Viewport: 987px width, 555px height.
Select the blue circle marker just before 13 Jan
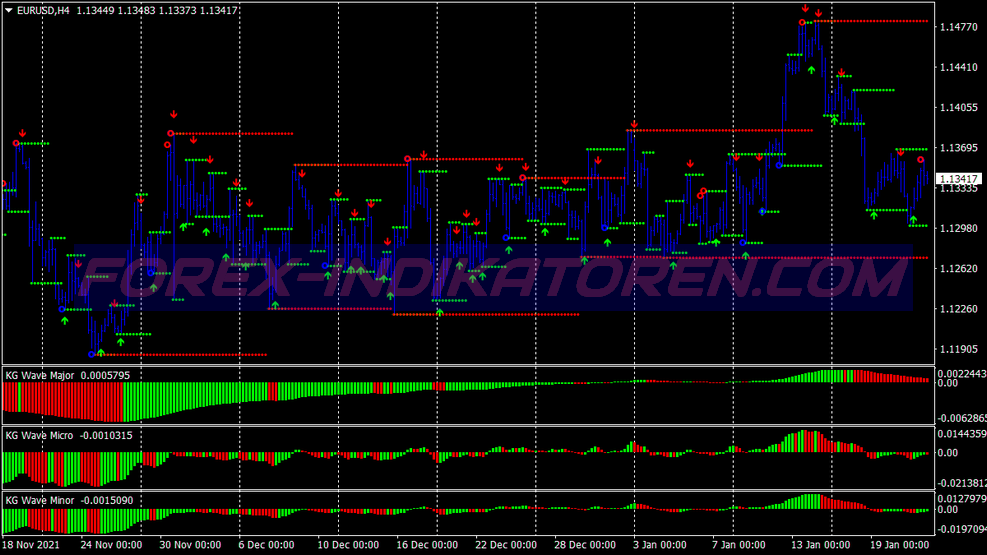point(763,211)
